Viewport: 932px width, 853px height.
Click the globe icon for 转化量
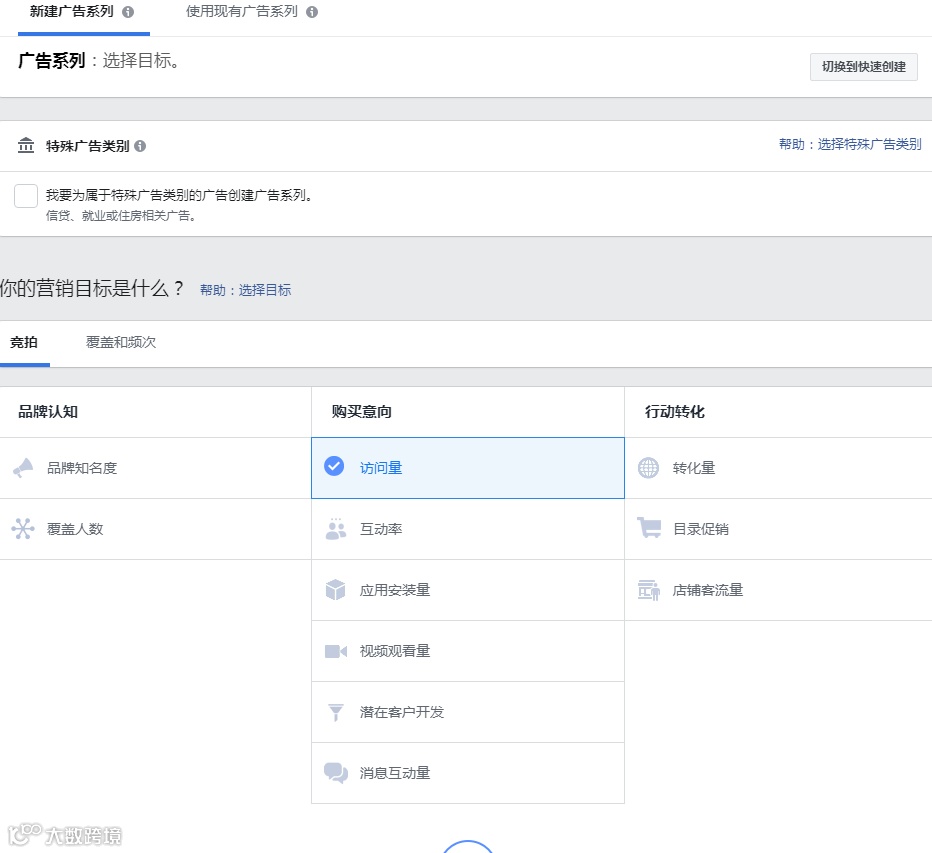pos(648,468)
